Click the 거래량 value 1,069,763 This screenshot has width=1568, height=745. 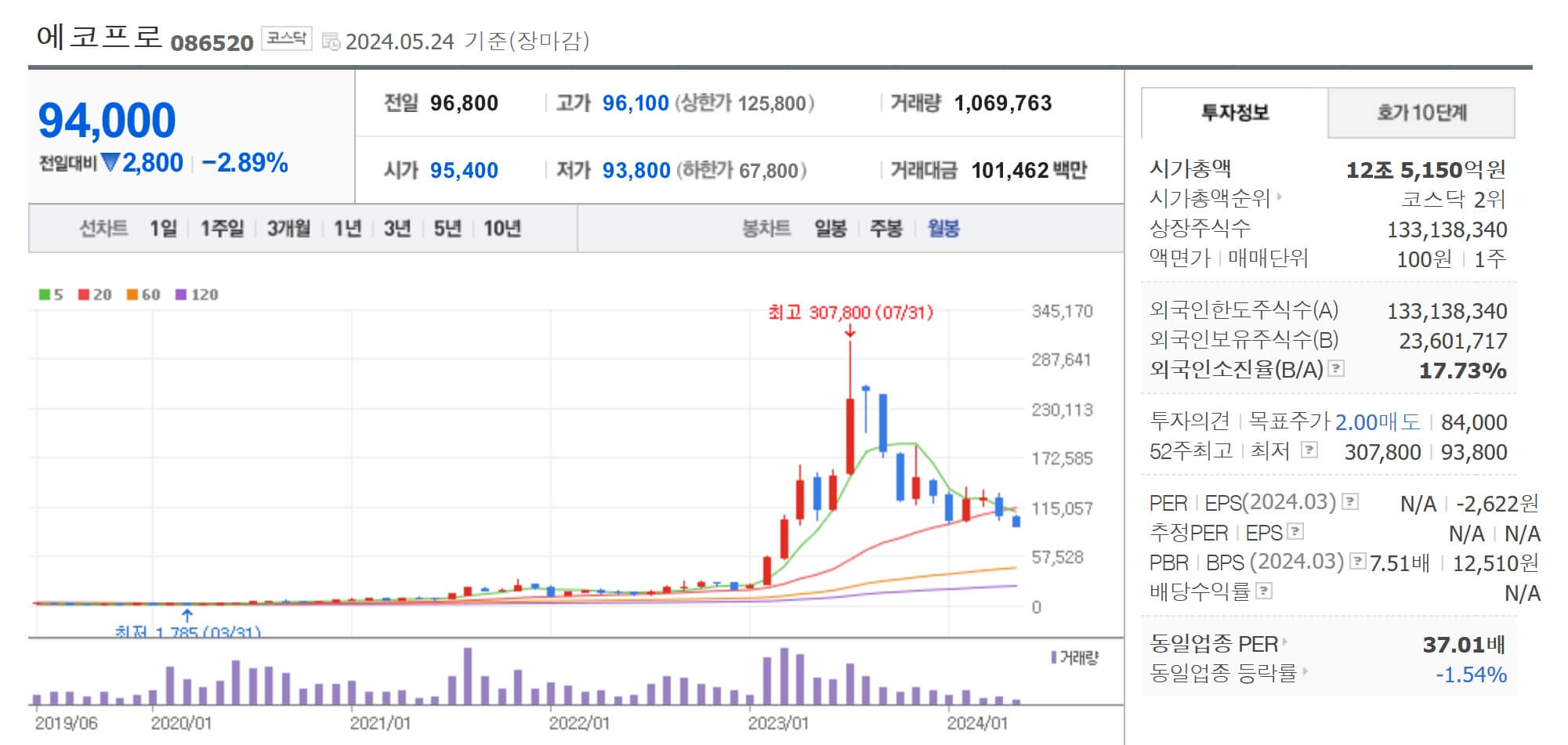pos(1003,103)
